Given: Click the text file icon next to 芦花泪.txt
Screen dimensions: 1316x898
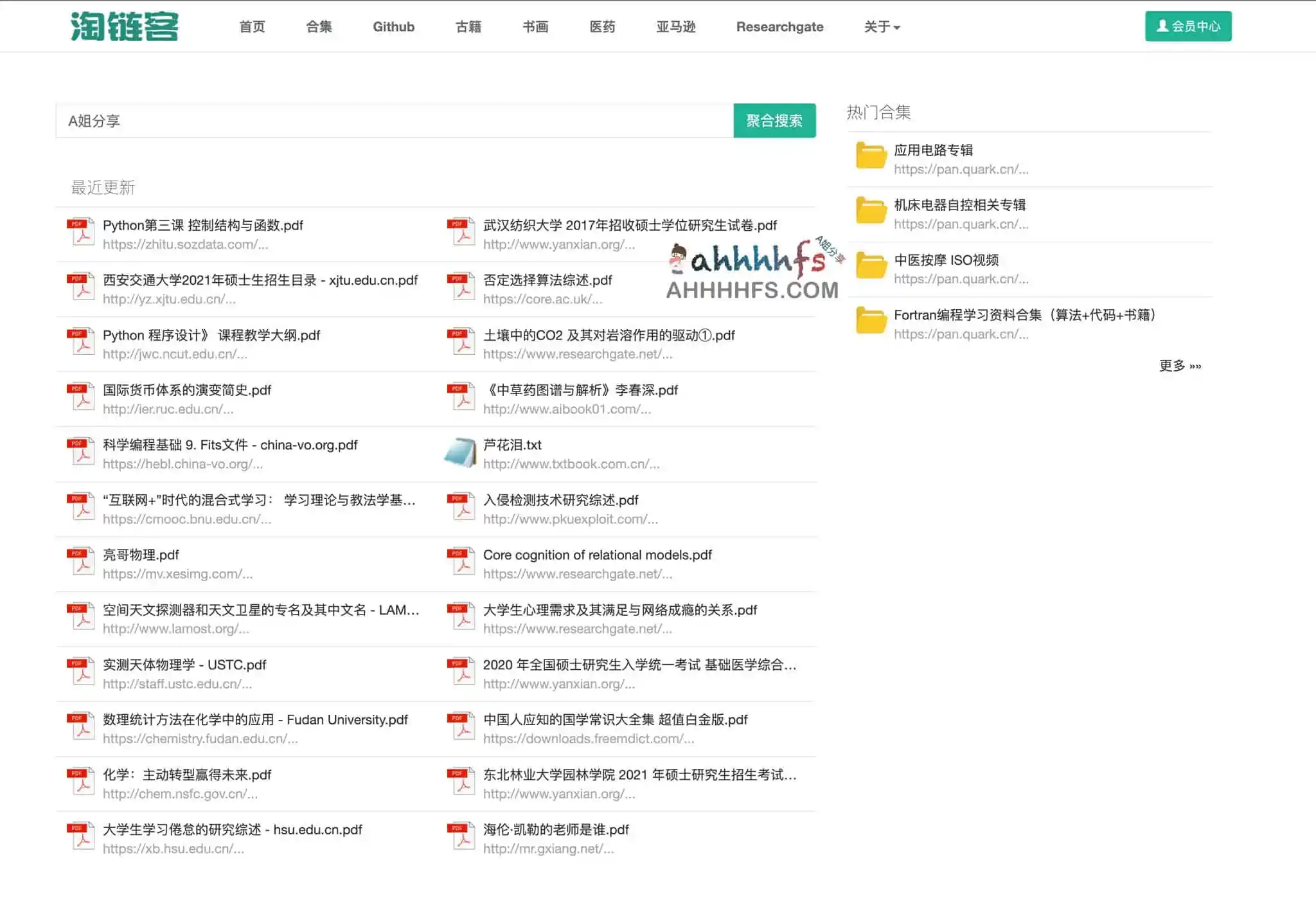Looking at the screenshot, I should coord(460,452).
